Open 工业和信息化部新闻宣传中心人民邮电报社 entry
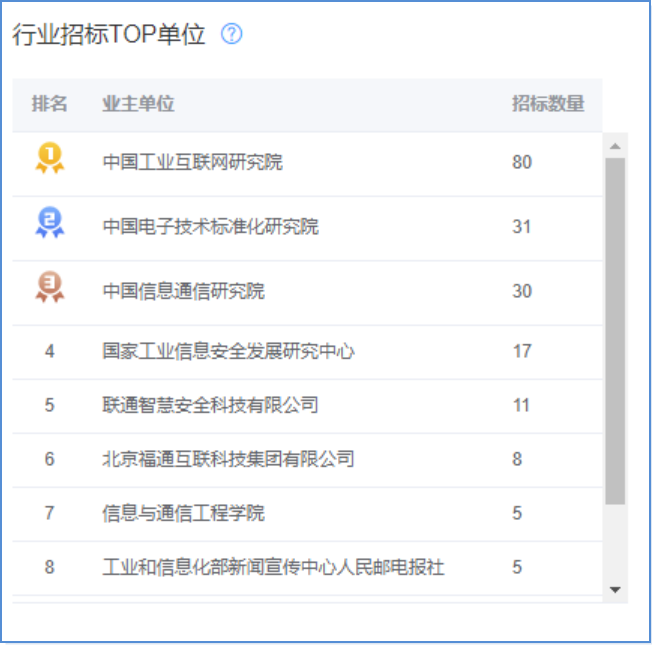The width and height of the screenshot is (654, 646). point(274,567)
